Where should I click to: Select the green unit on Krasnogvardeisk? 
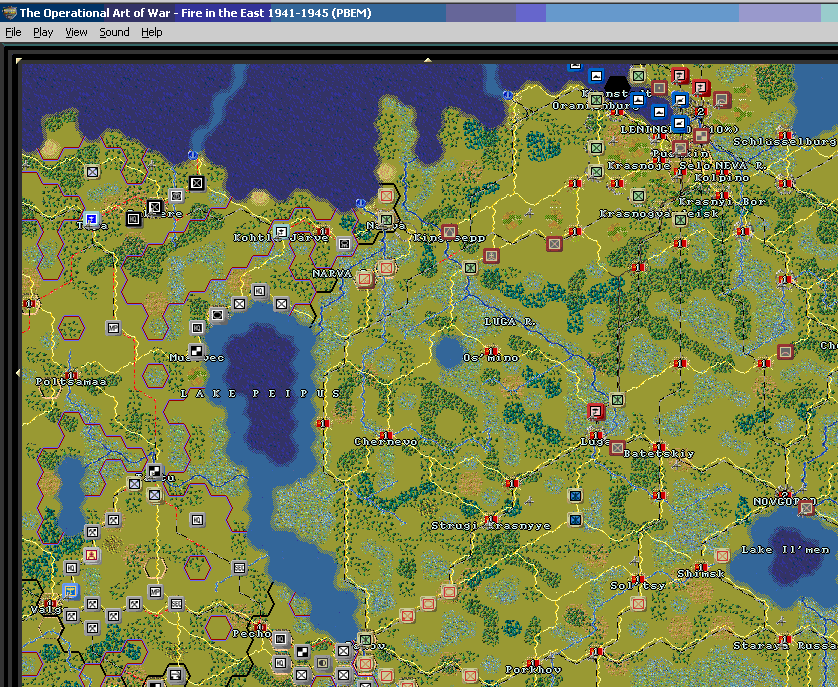pos(680,219)
